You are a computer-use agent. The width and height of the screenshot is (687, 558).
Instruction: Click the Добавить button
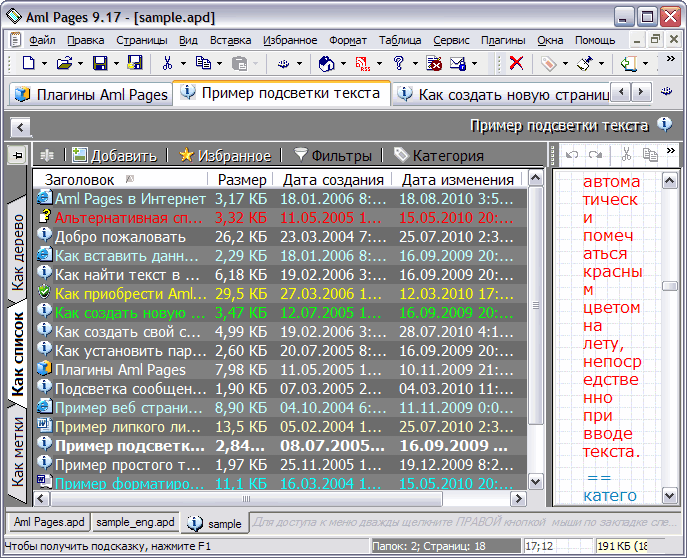click(114, 155)
